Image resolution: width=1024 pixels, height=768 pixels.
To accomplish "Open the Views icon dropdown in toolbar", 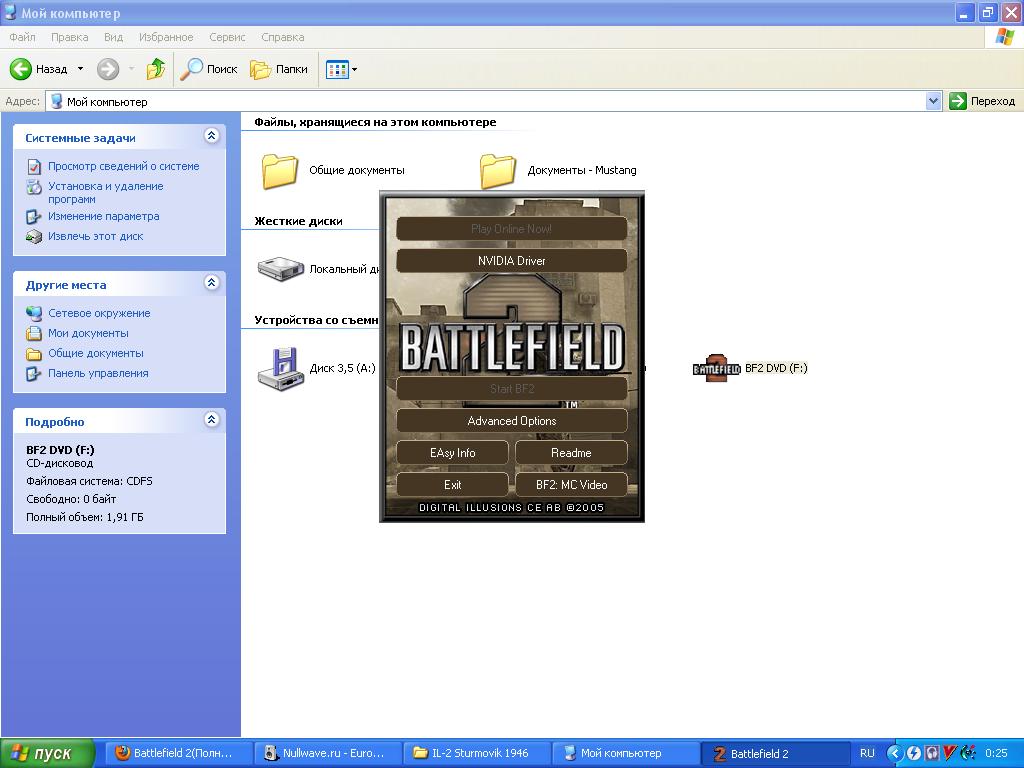I will [342, 69].
